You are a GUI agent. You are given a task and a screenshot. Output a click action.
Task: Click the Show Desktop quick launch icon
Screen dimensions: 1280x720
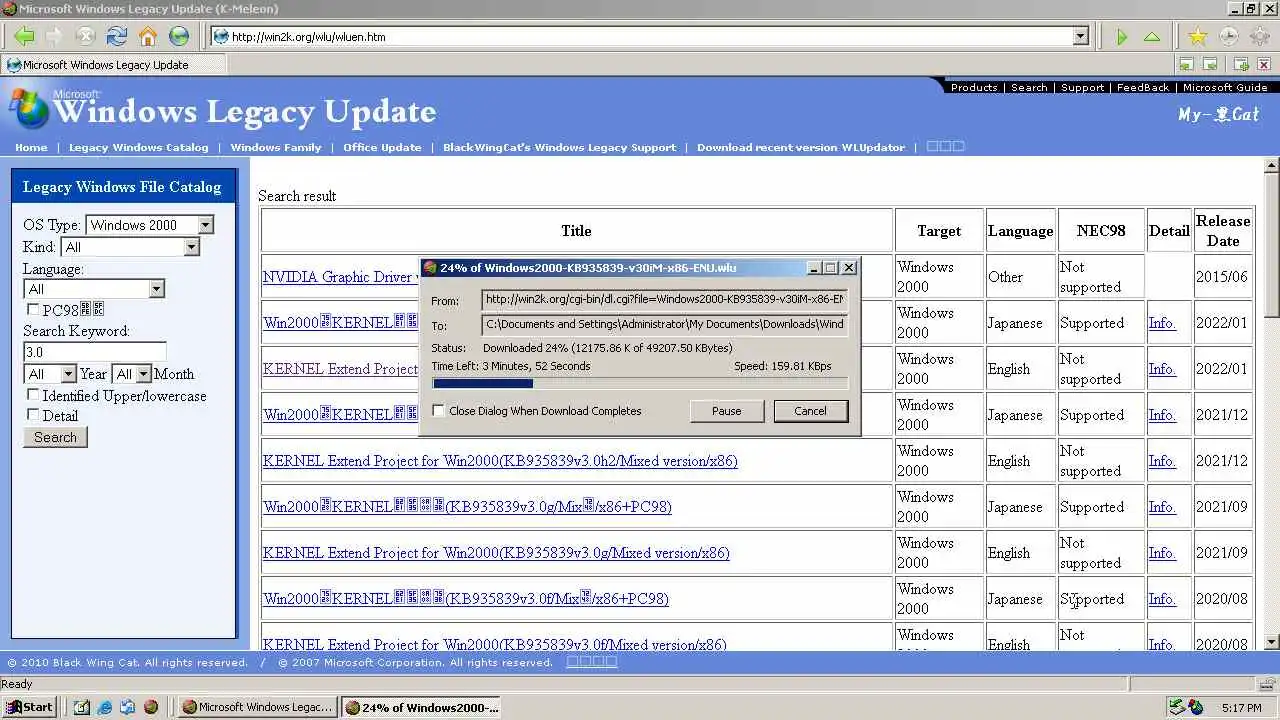(82, 707)
